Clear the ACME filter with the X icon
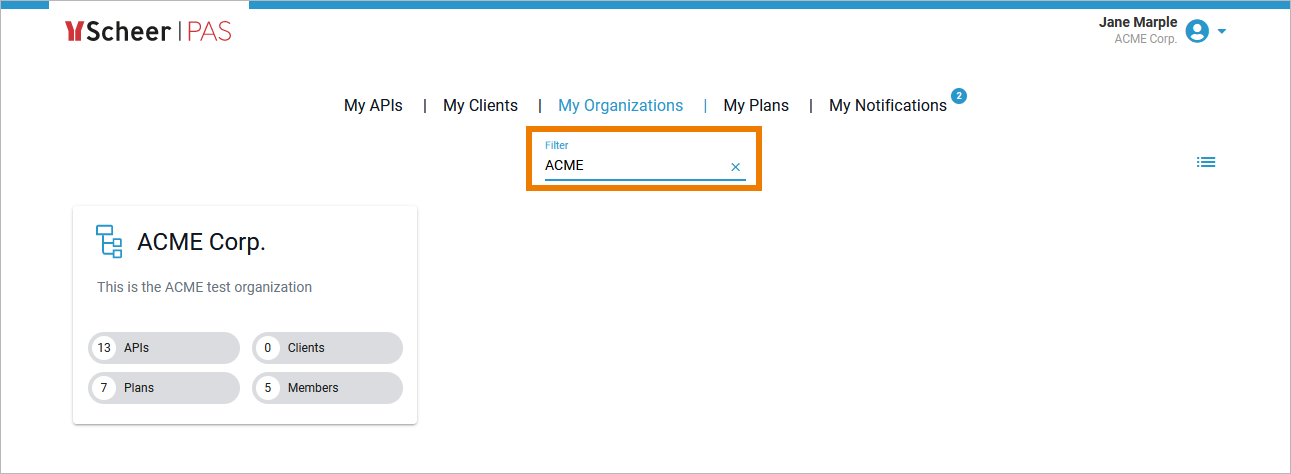1291x474 pixels. 736,167
